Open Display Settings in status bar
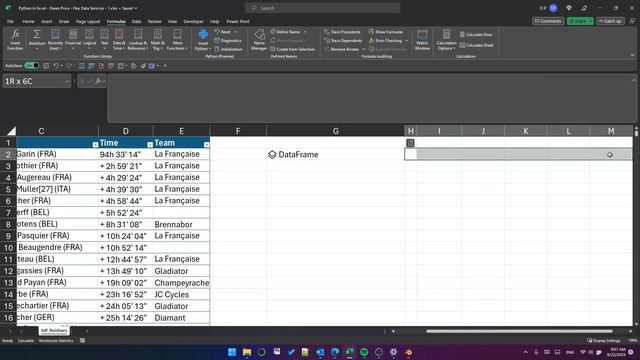This screenshot has width=640, height=360. 604,340
